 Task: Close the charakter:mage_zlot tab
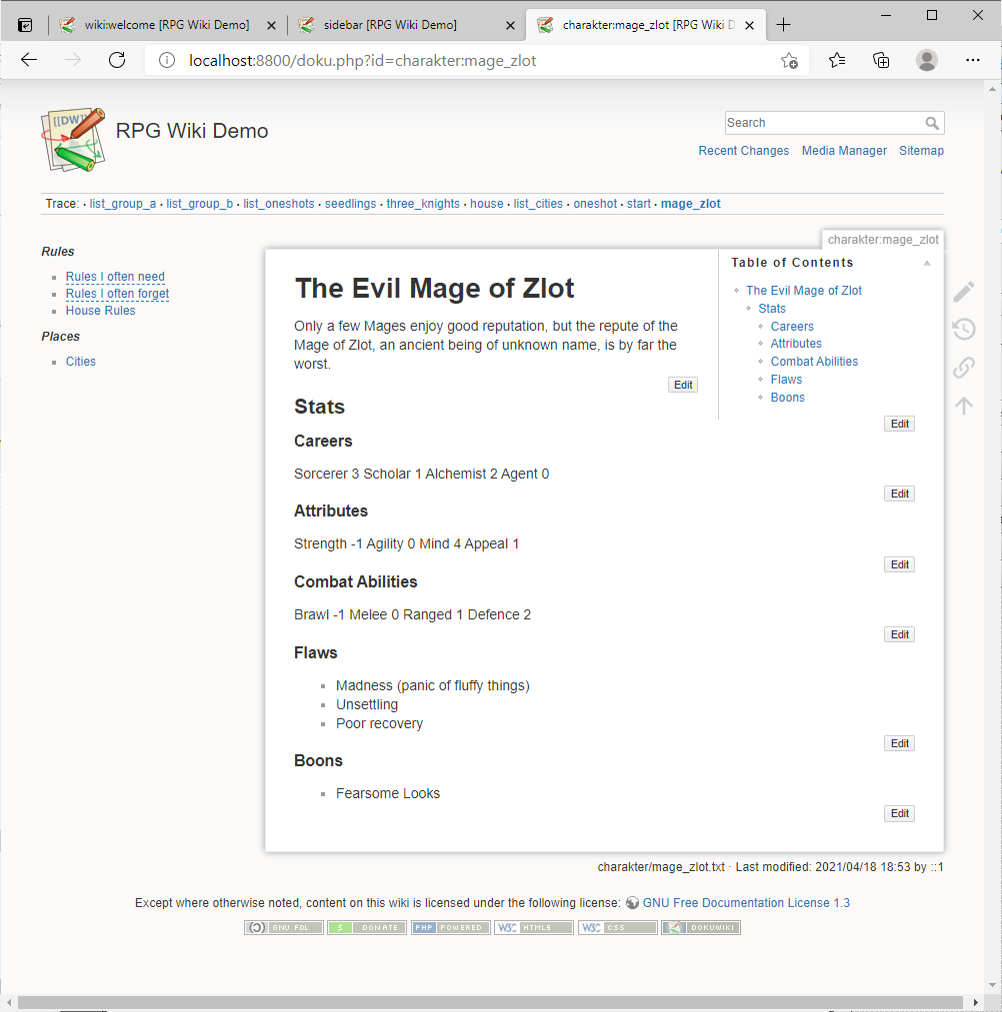(750, 26)
